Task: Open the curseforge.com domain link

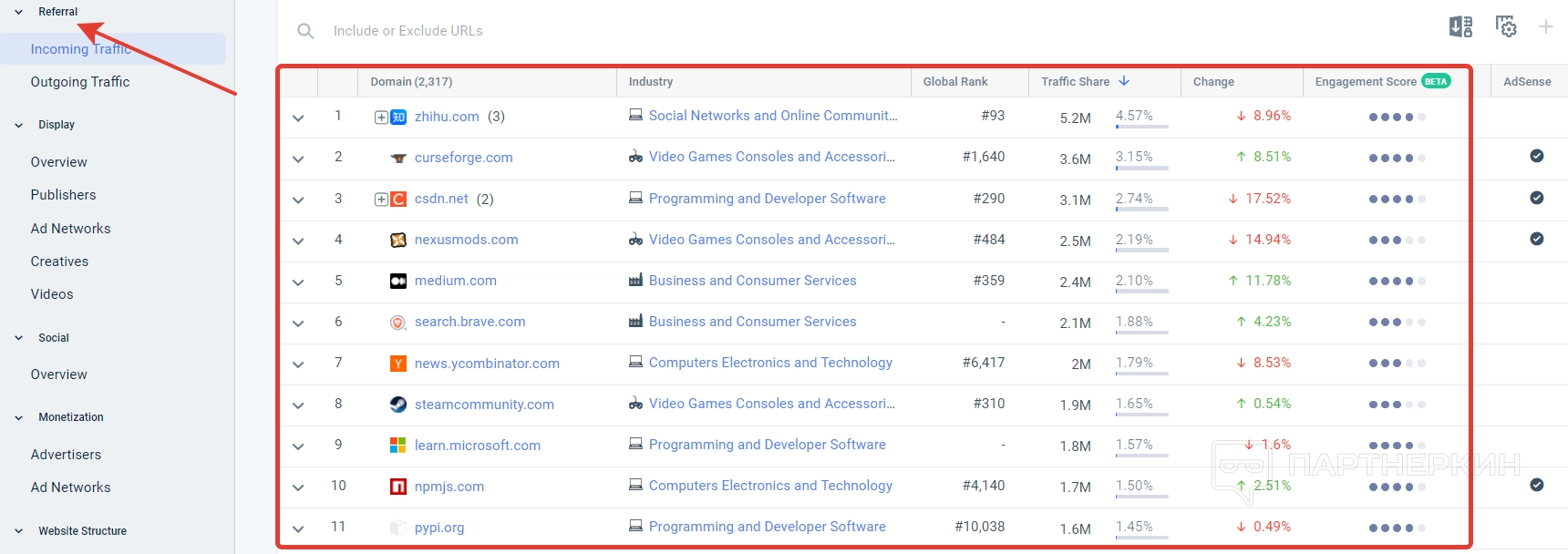Action: point(463,158)
